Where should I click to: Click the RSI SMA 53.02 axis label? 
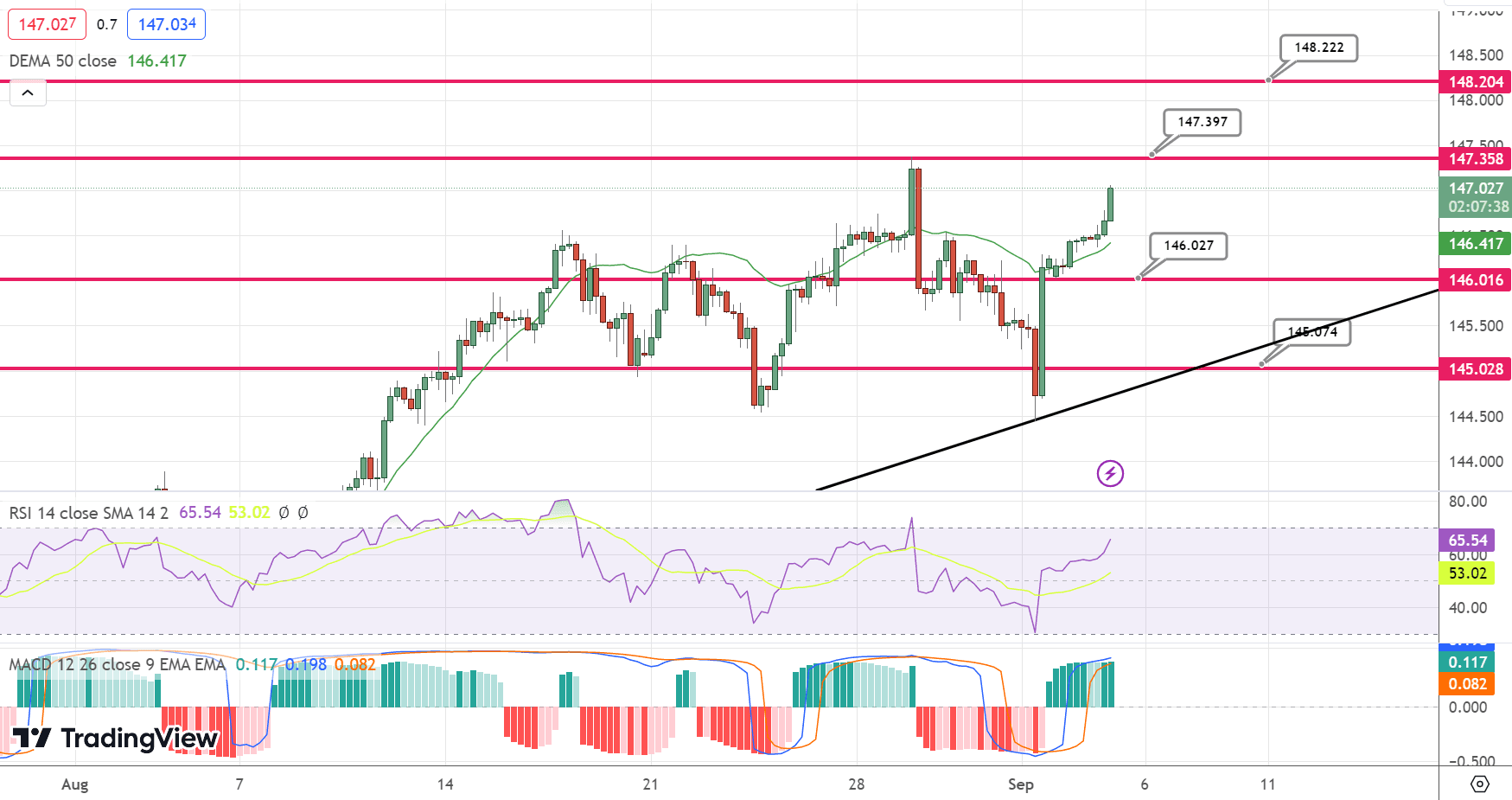click(1467, 573)
